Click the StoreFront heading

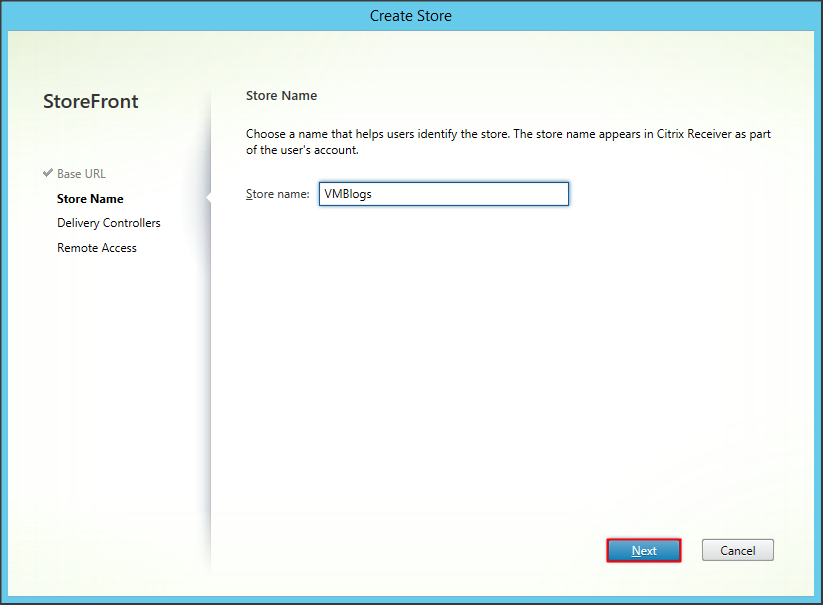tap(91, 102)
